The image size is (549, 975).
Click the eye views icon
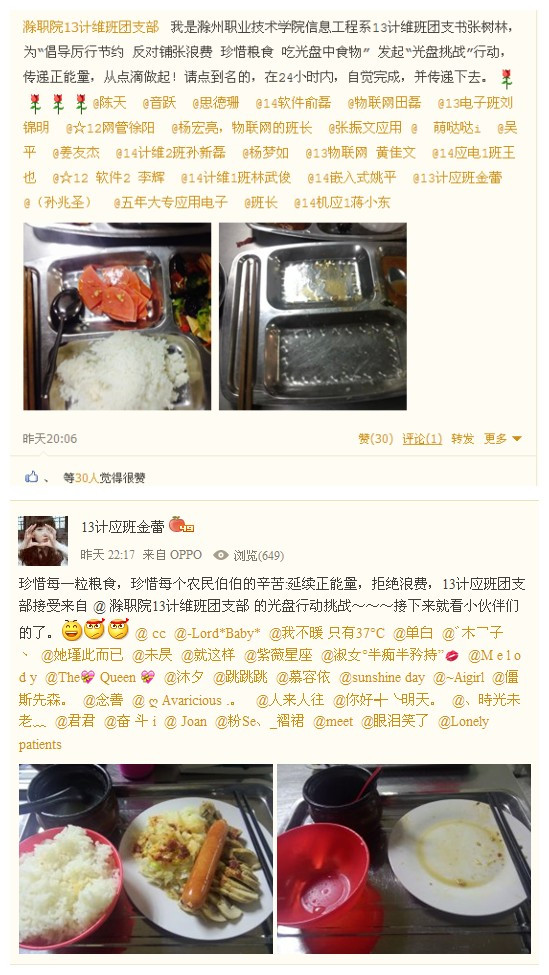(221, 555)
